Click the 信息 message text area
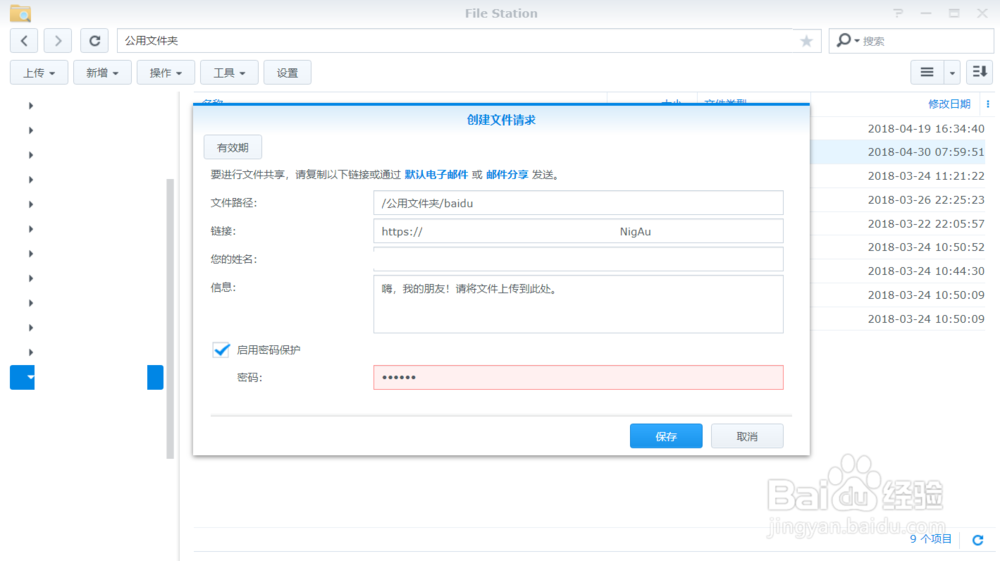The height and width of the screenshot is (561, 1000). [x=578, y=304]
